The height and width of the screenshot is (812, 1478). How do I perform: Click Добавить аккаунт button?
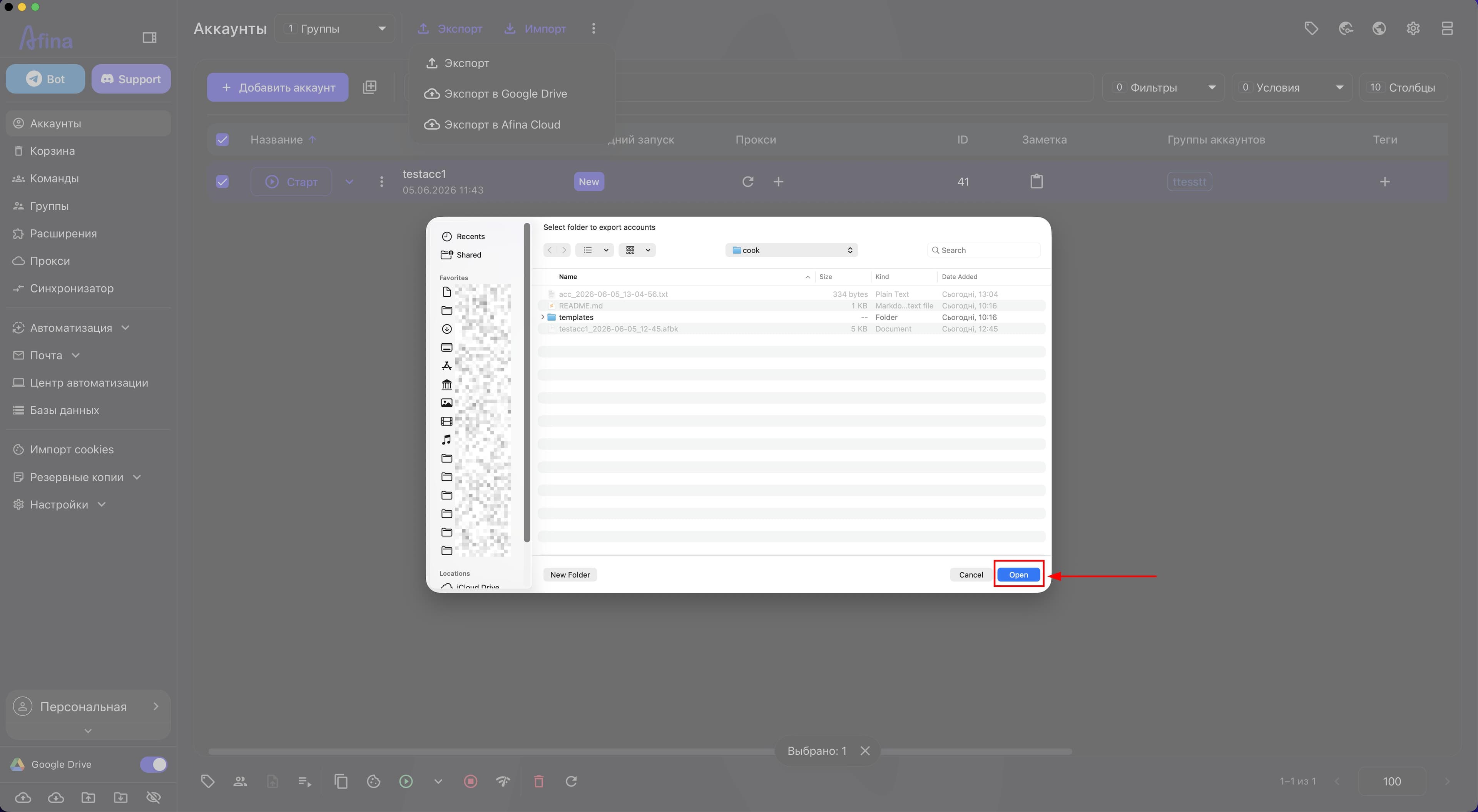(278, 87)
